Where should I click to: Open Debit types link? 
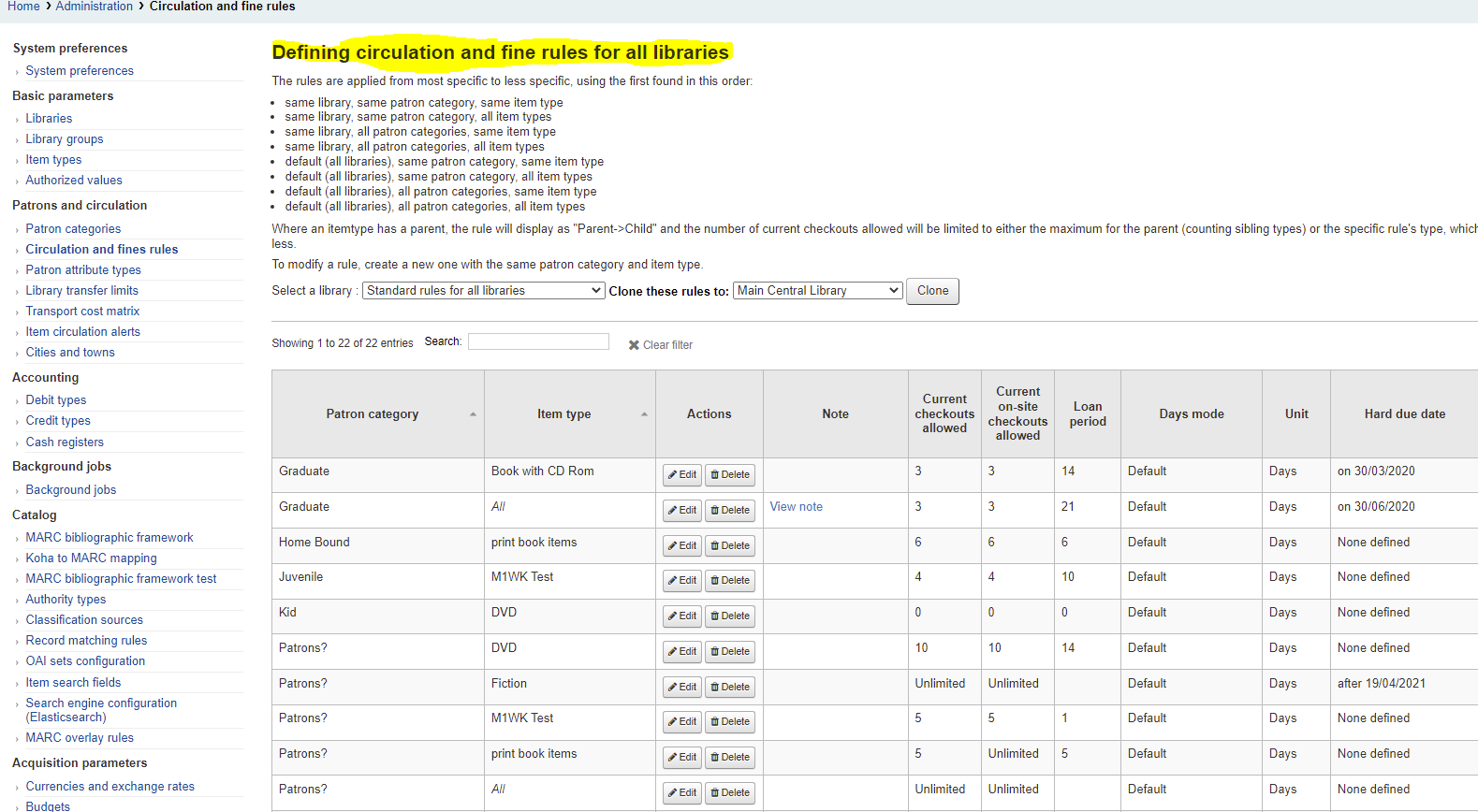[x=56, y=400]
